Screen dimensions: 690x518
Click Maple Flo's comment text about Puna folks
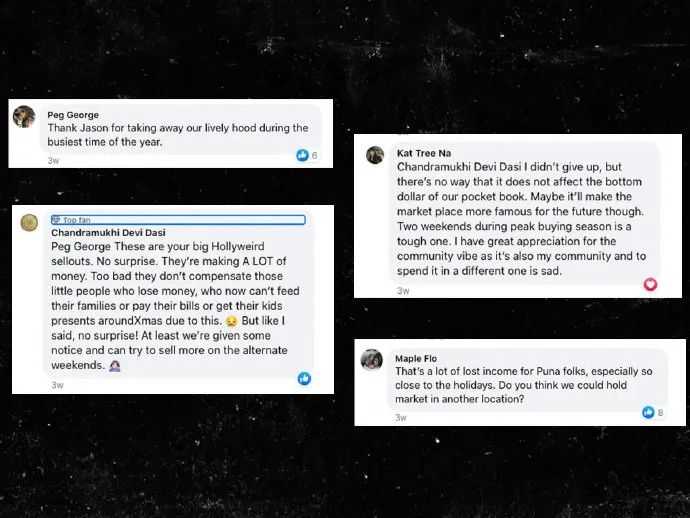[524, 385]
